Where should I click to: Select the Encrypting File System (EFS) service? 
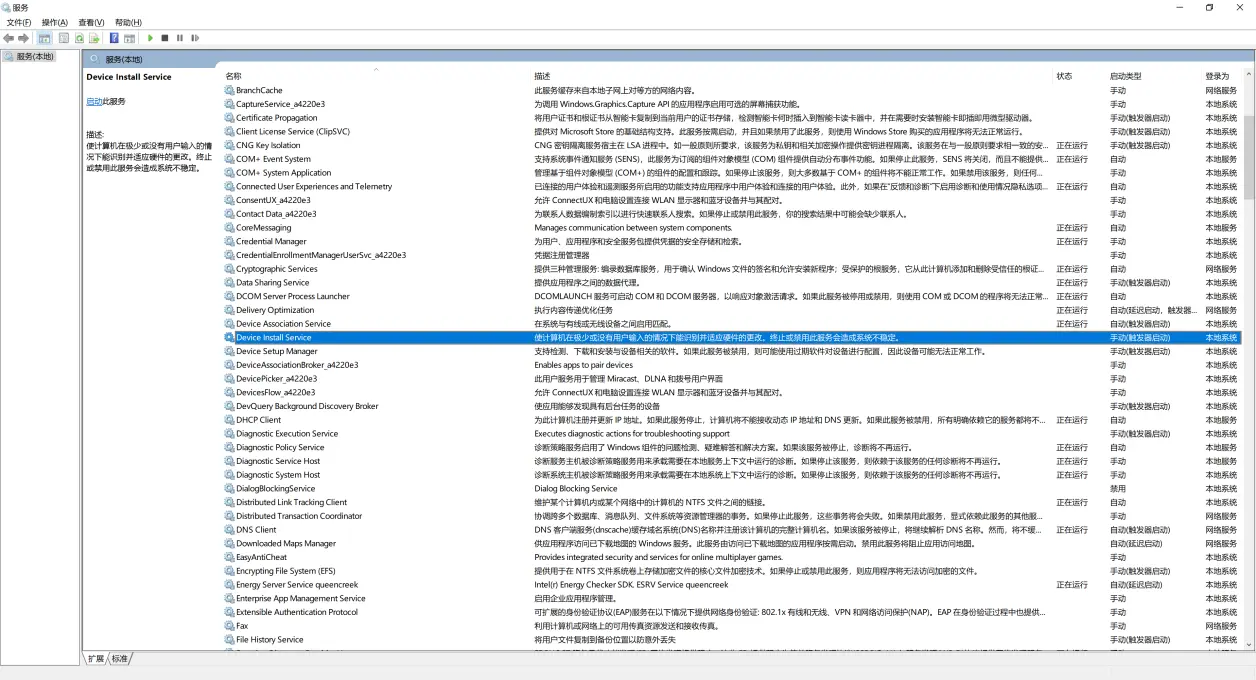(285, 571)
